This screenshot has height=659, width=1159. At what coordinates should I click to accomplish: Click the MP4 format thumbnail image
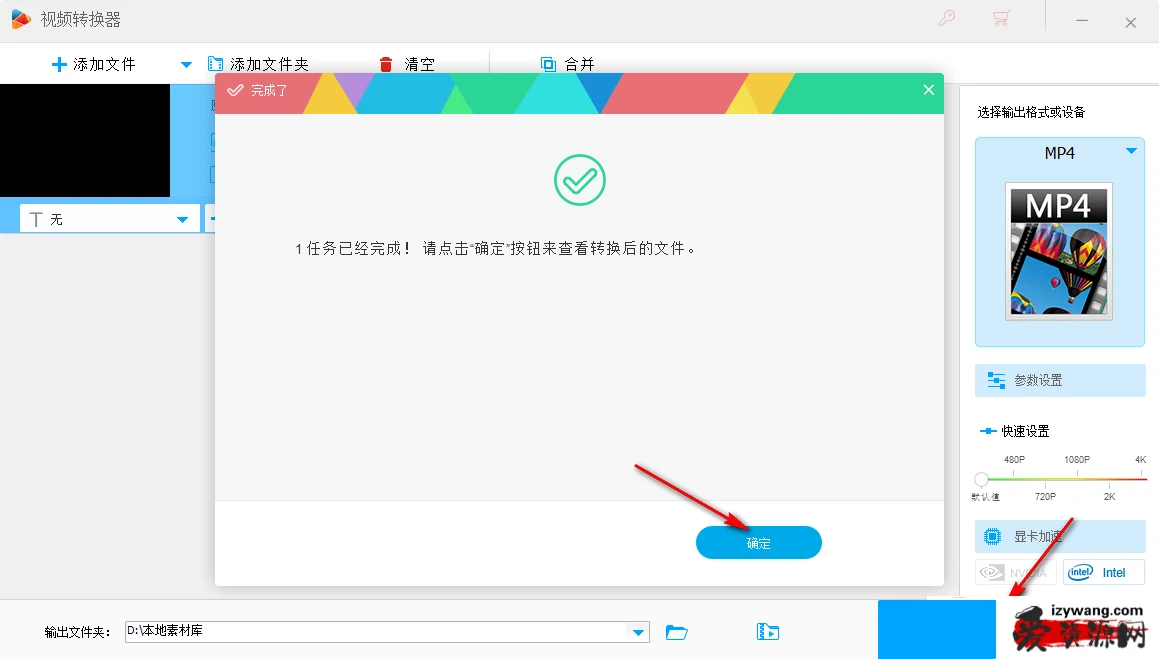point(1059,251)
